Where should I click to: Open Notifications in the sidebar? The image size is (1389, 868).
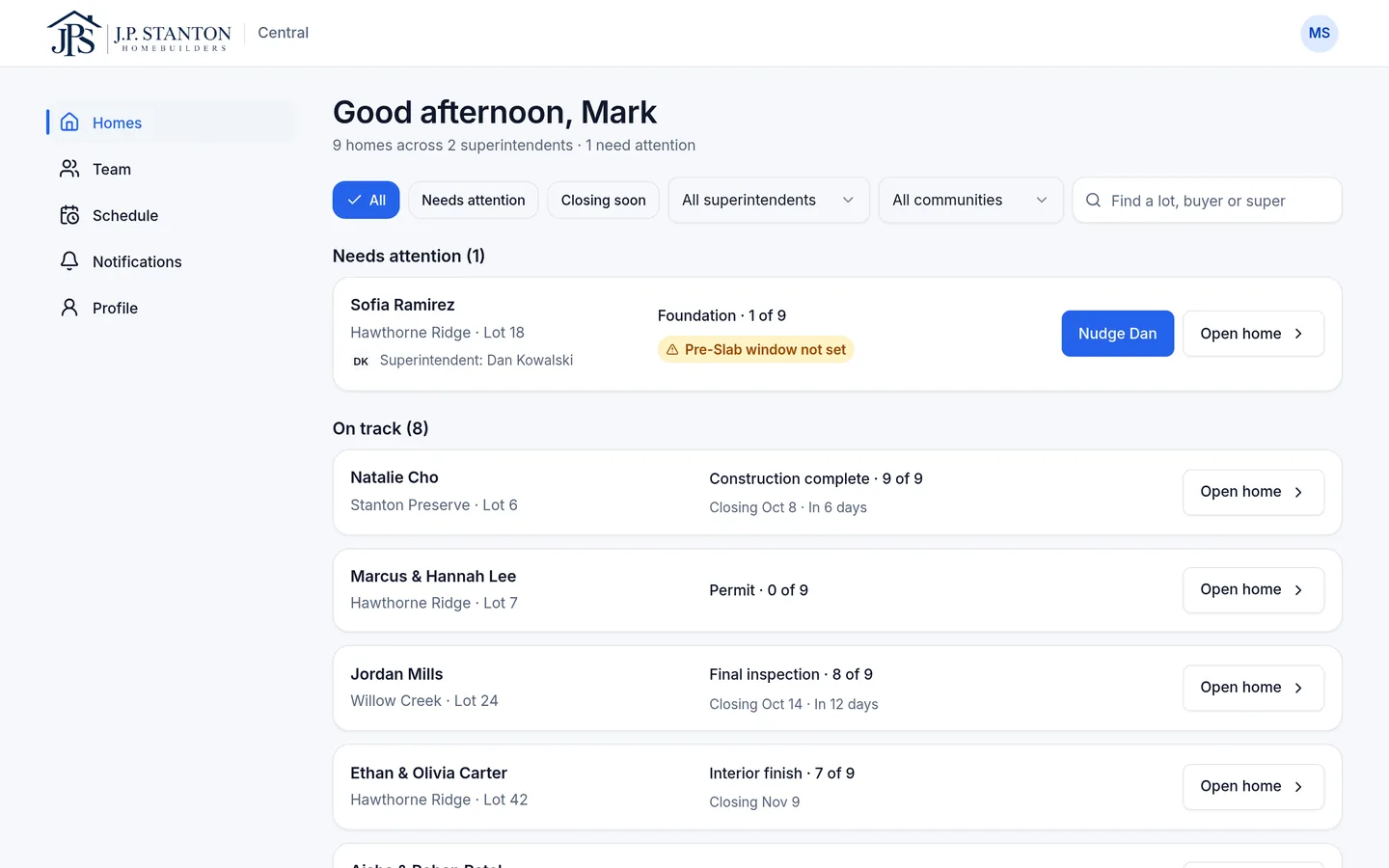[x=171, y=261]
